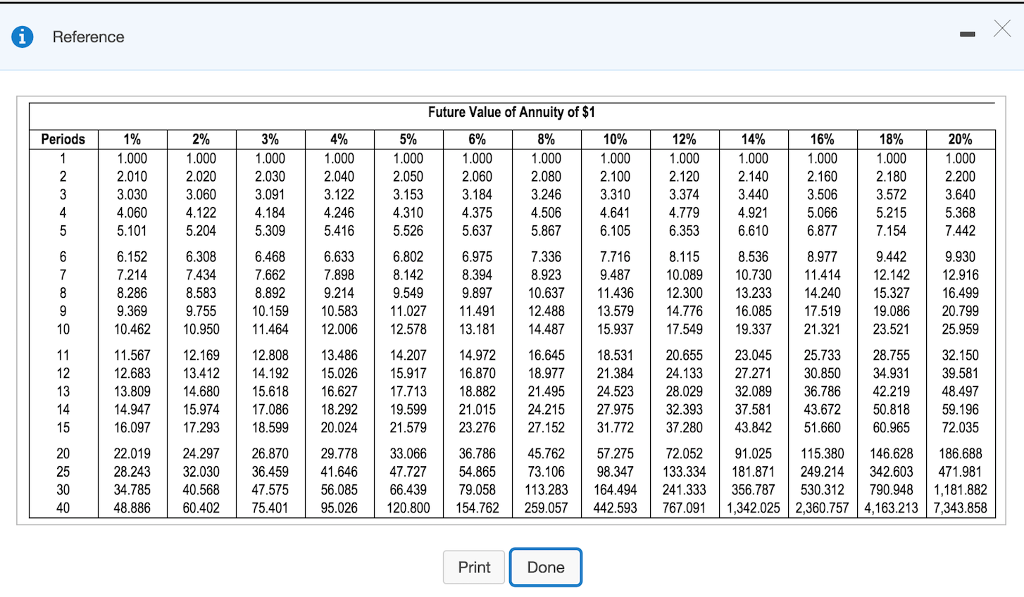The width and height of the screenshot is (1024, 597).
Task: Click the value 48.886
Action: pos(132,508)
